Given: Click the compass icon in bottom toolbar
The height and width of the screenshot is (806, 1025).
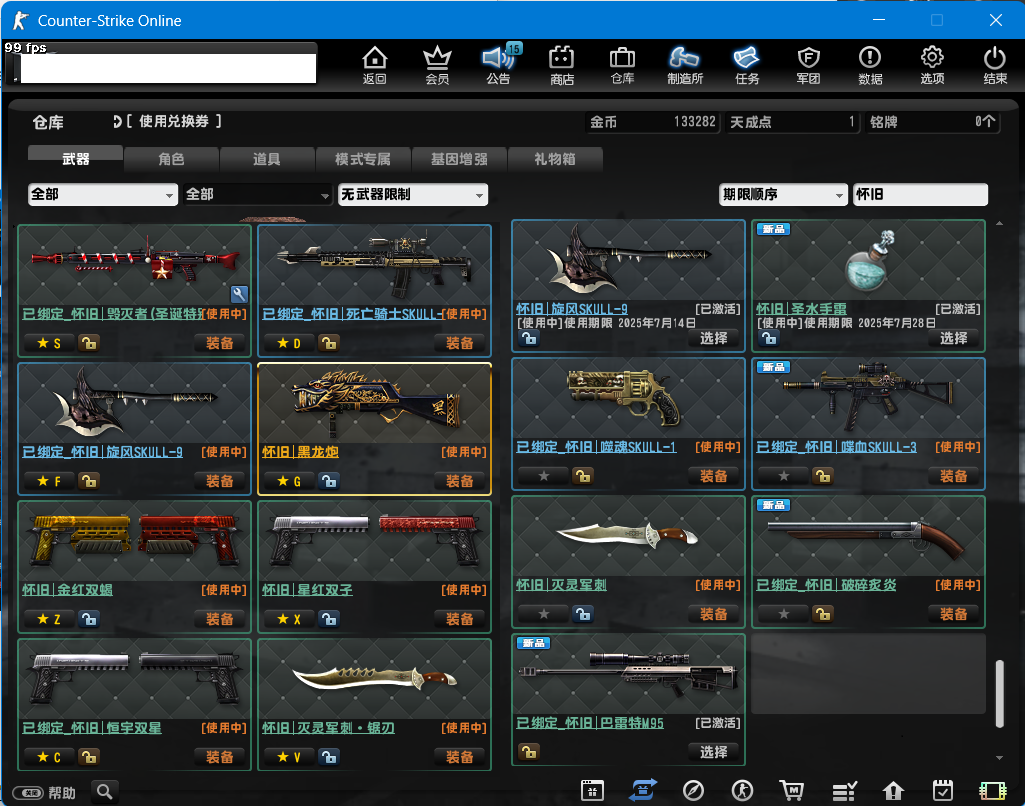Looking at the screenshot, I should [693, 791].
